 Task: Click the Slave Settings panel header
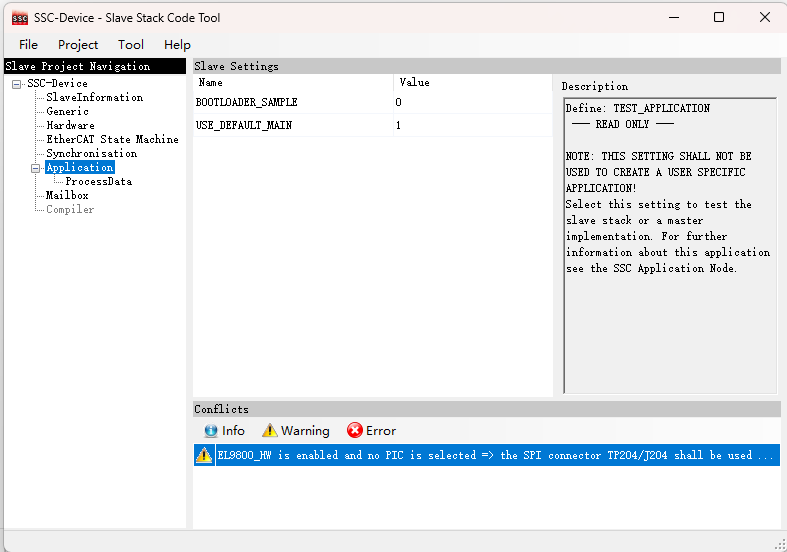pos(487,66)
